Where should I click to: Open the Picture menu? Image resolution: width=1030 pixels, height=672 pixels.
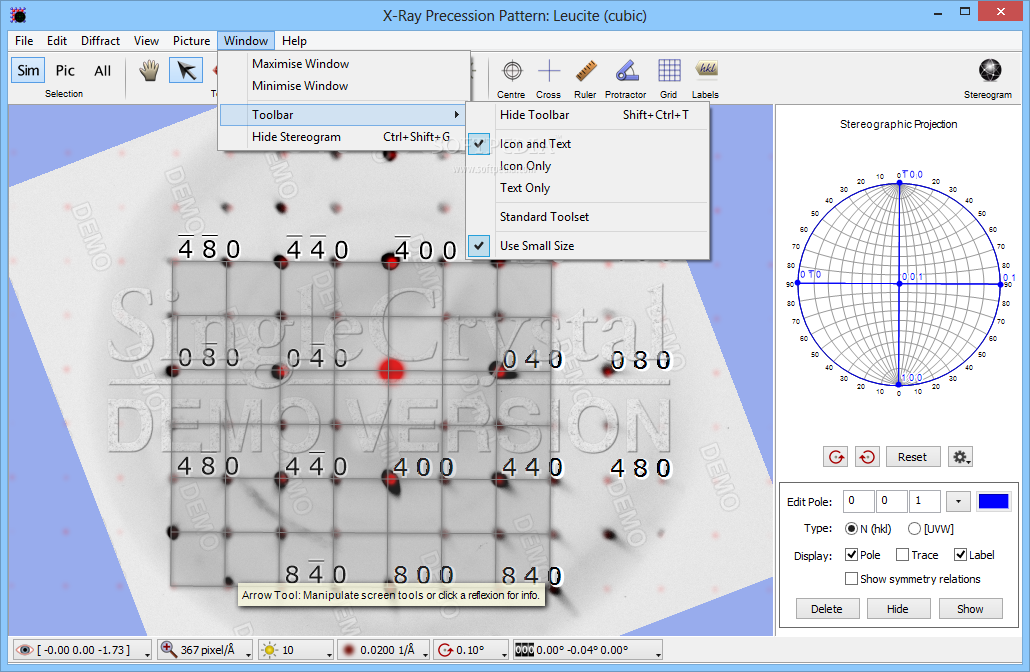pos(191,41)
